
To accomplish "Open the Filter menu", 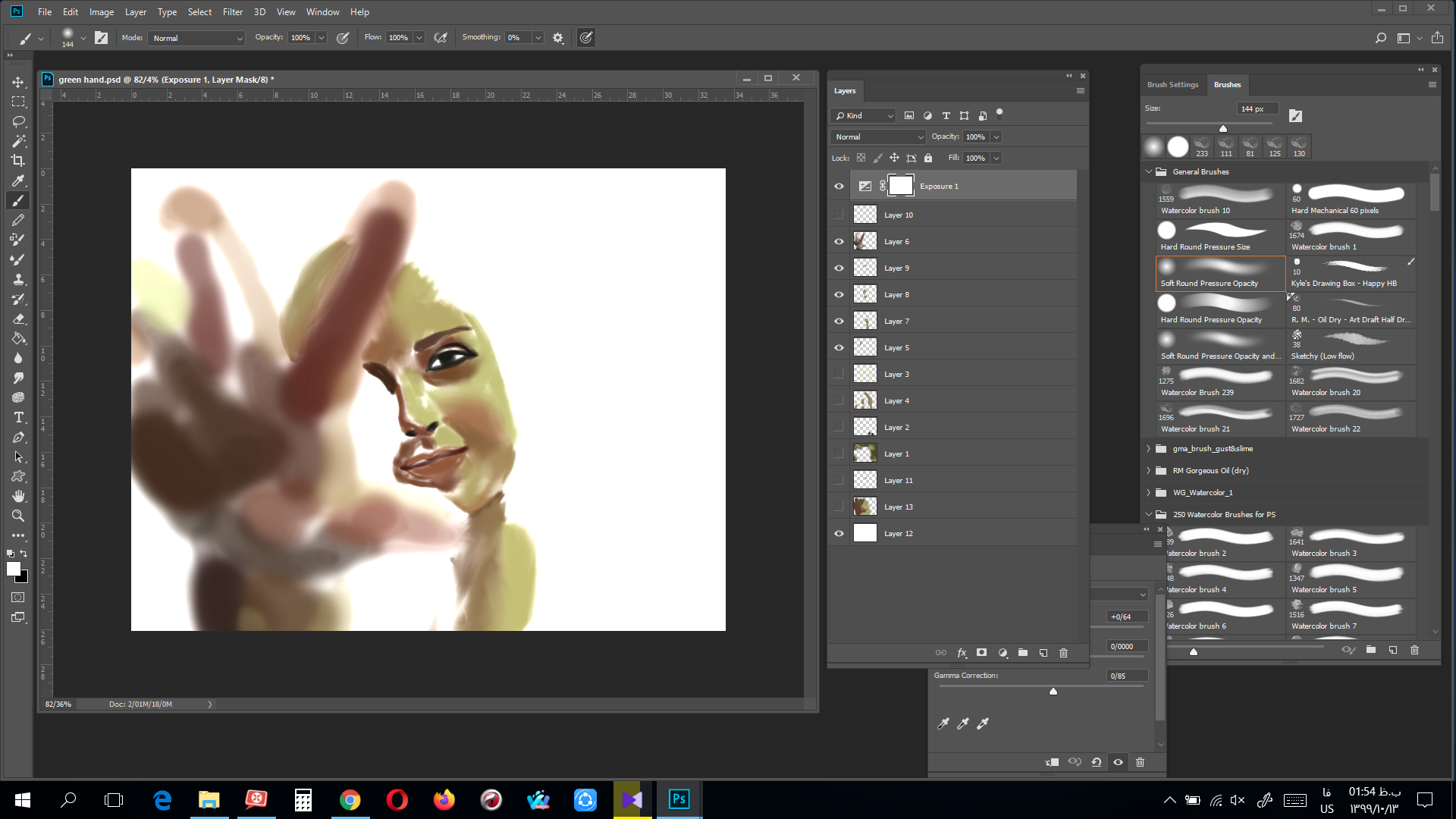I will pos(233,12).
